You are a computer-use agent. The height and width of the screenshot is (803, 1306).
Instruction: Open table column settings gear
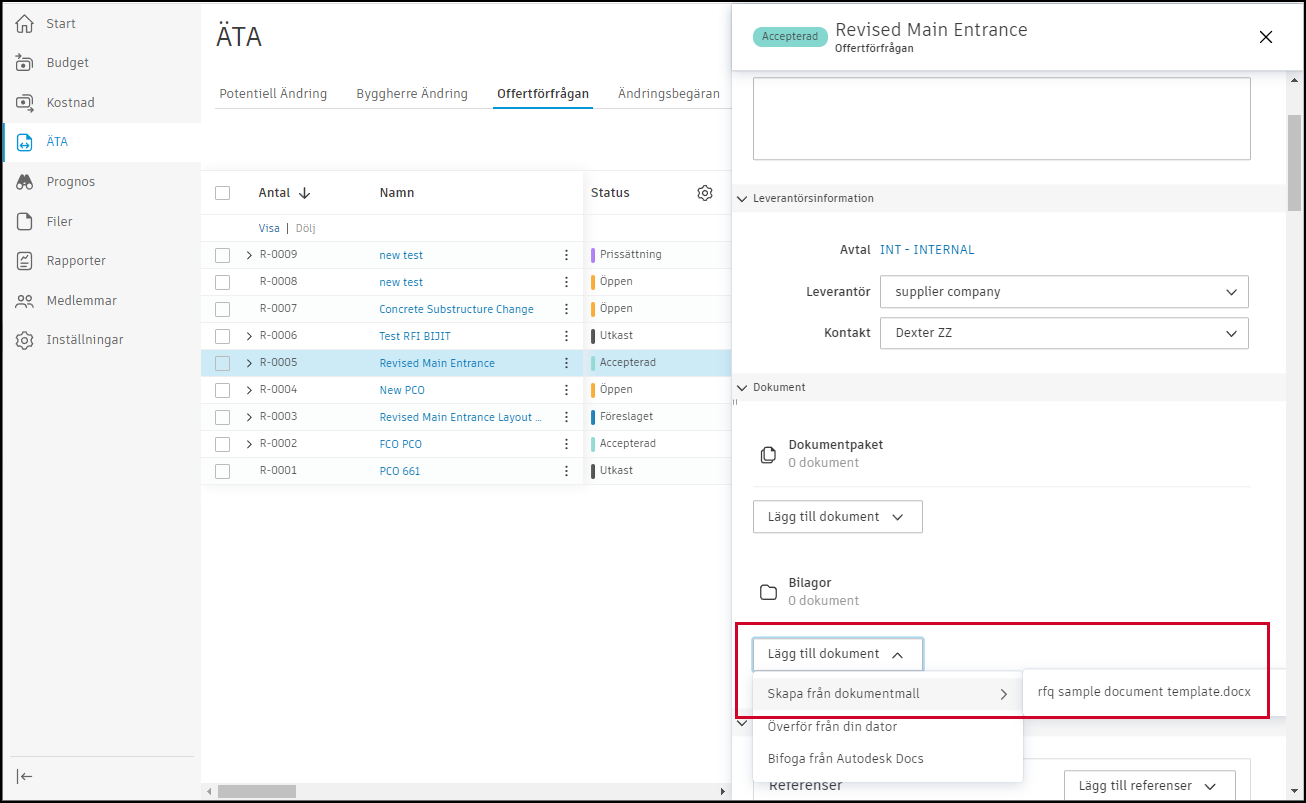705,193
